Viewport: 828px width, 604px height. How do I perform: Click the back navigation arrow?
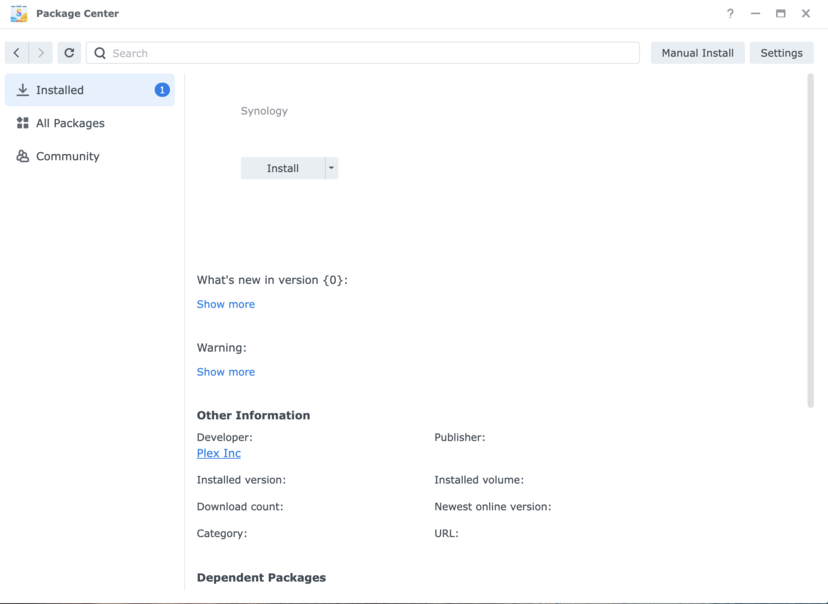click(17, 53)
